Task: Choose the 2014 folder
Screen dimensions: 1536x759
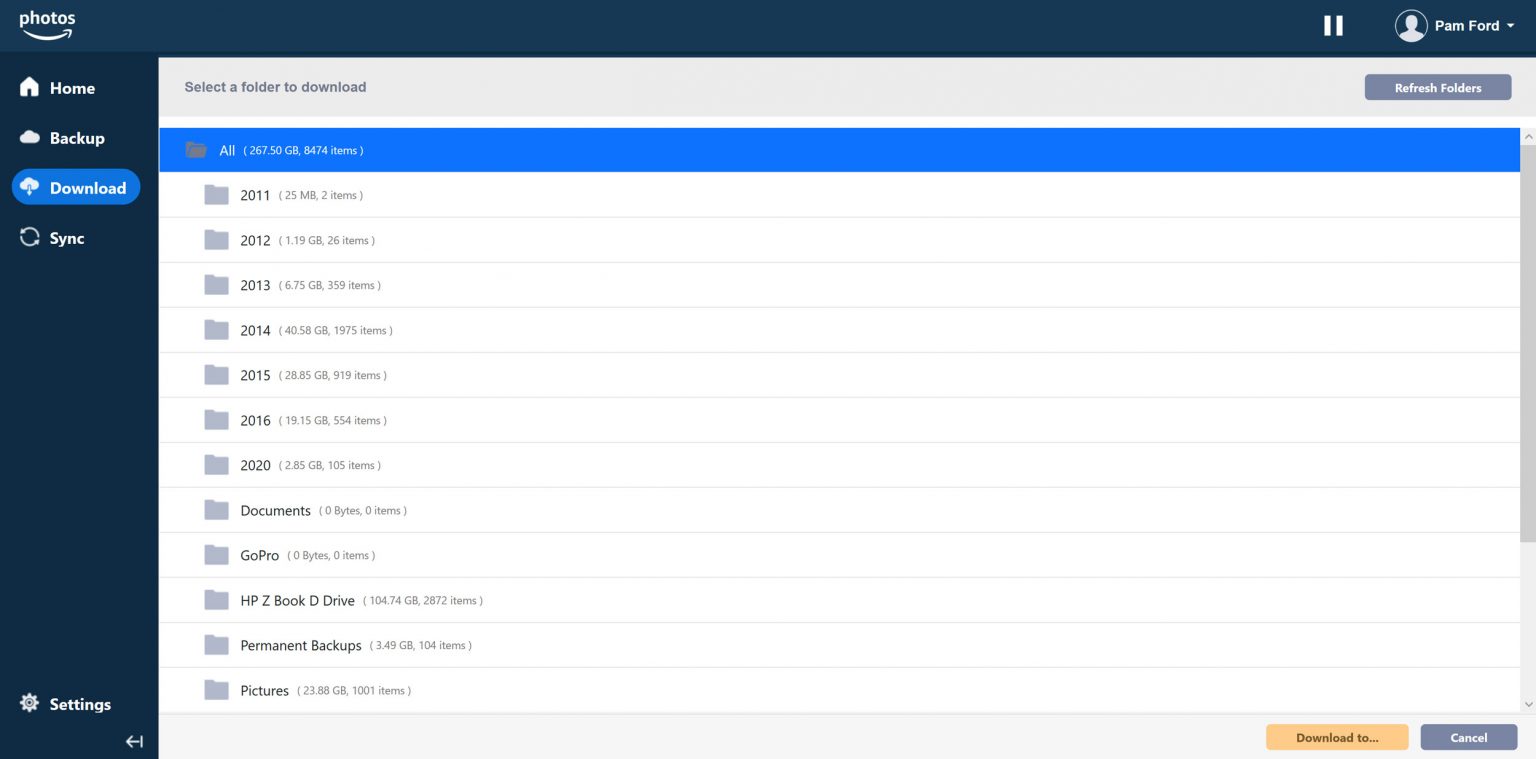Action: (x=255, y=330)
